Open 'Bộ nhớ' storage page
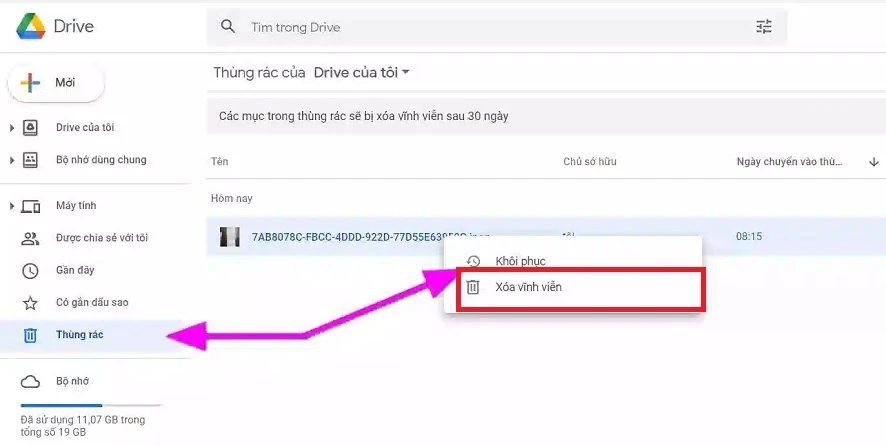The image size is (886, 446). (x=72, y=382)
